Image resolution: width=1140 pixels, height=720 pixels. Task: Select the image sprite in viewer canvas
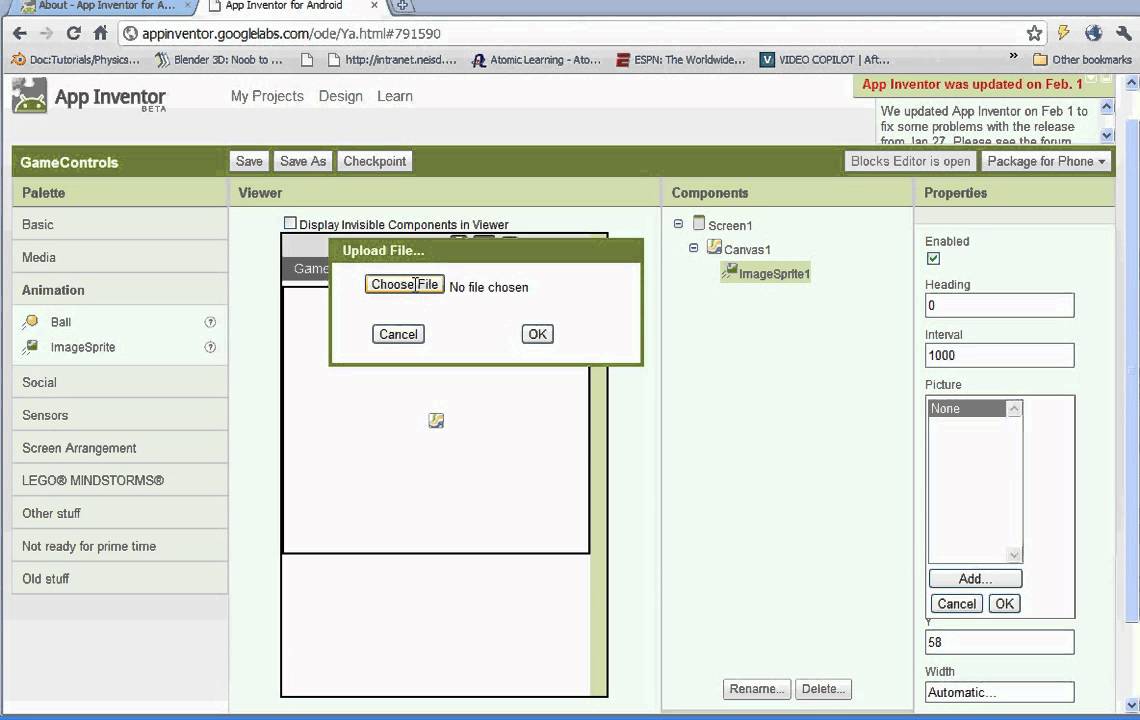point(436,420)
